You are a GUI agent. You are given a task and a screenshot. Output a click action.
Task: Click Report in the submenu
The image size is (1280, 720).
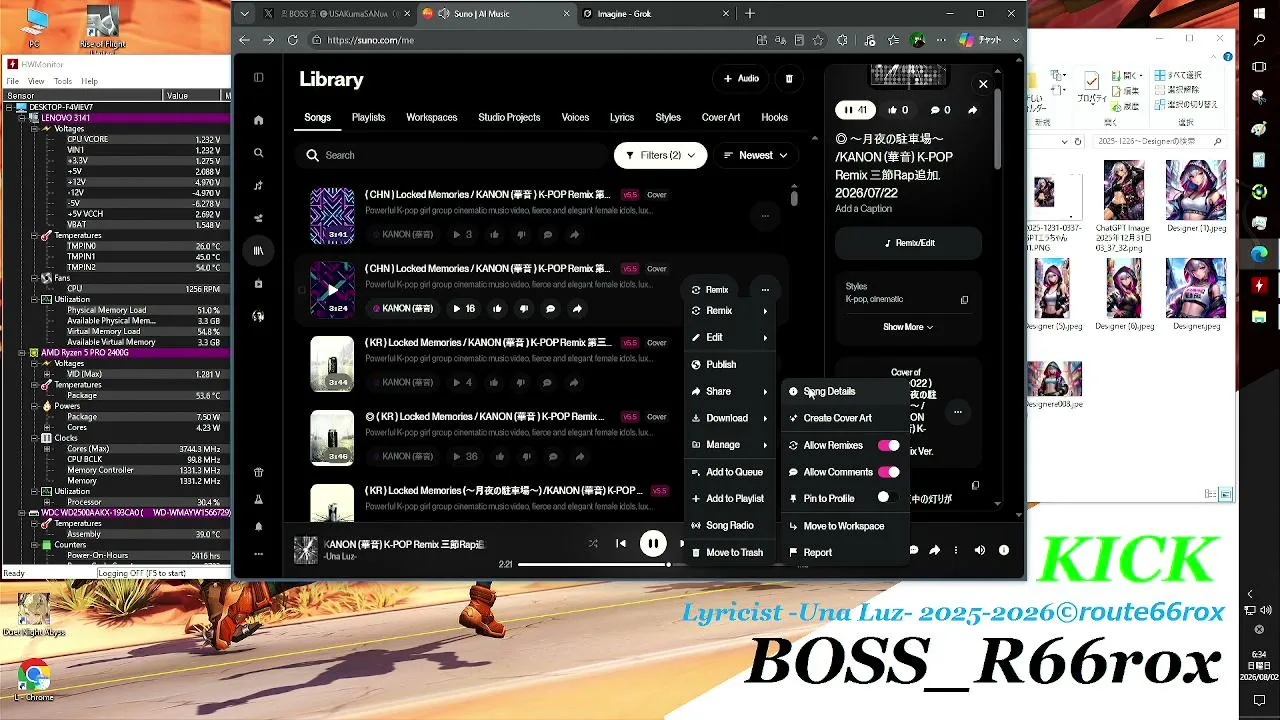[x=845, y=553]
